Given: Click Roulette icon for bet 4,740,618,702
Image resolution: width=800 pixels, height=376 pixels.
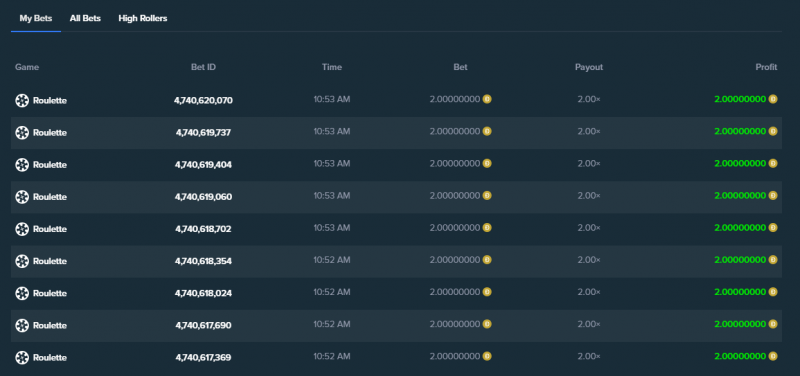Looking at the screenshot, I should click(22, 229).
